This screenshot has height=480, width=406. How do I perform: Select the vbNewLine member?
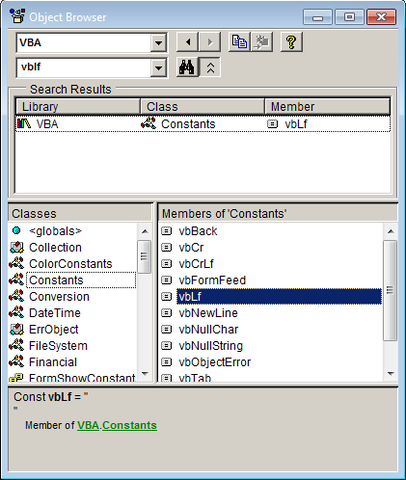pos(208,313)
